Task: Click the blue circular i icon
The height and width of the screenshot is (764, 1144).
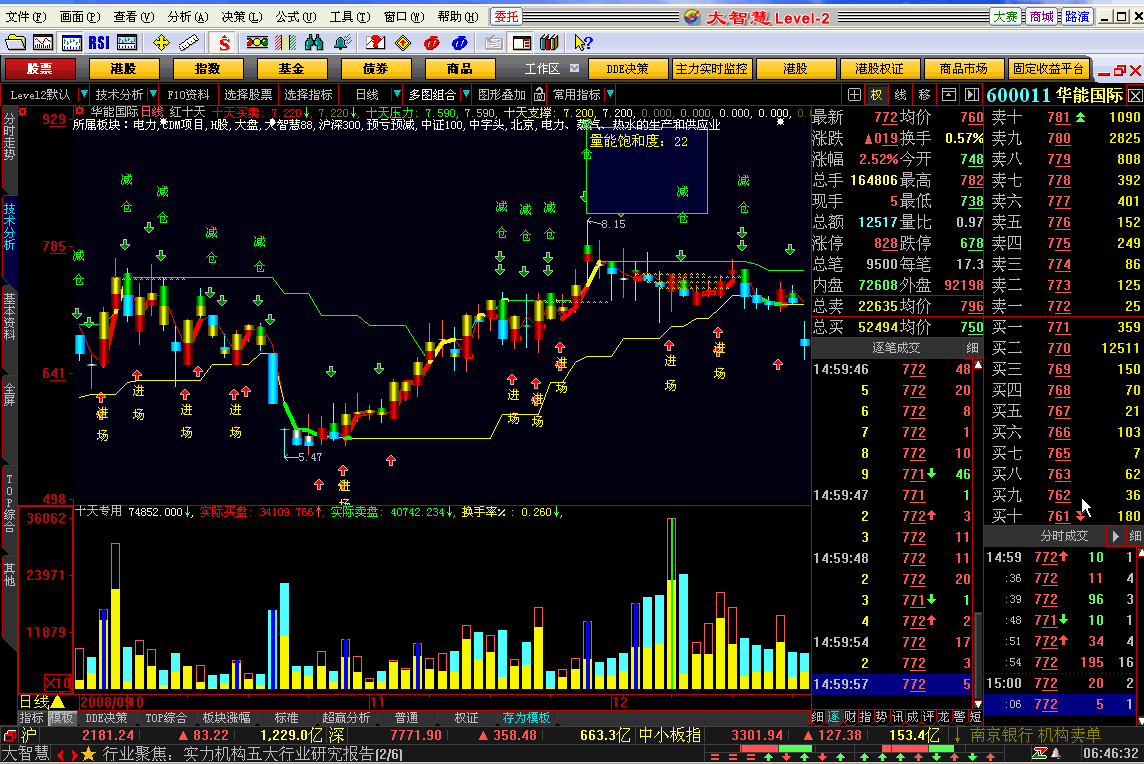Action: point(459,43)
